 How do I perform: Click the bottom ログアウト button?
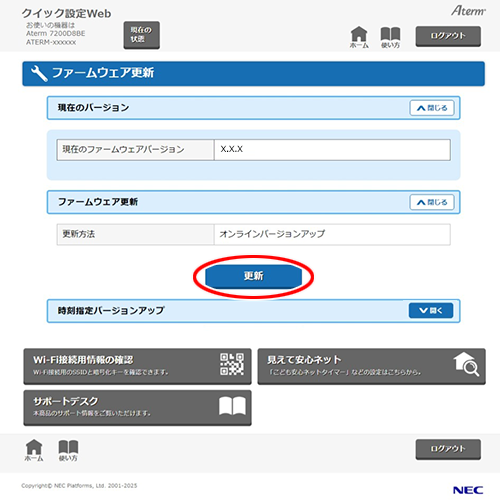click(448, 449)
